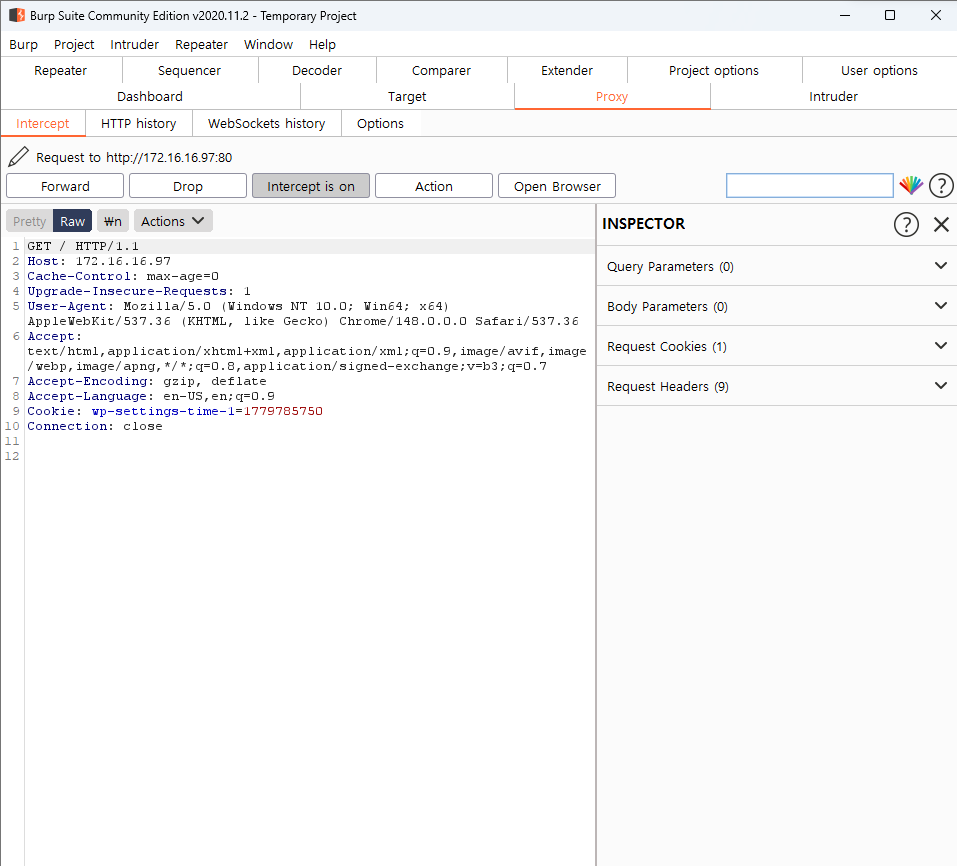957x866 pixels.
Task: Minimize the Burp Suite window
Action: (x=845, y=15)
